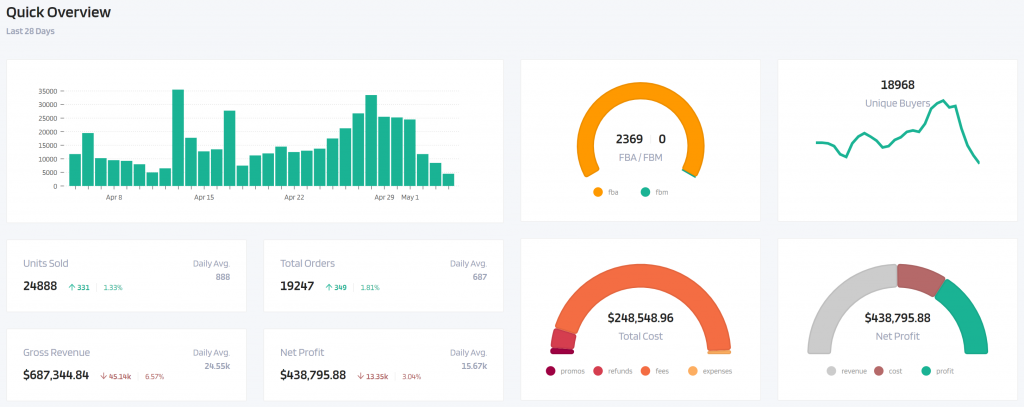Viewport: 1024px width, 407px height.
Task: Click the Net Profit down arrow icon
Action: pos(360,376)
